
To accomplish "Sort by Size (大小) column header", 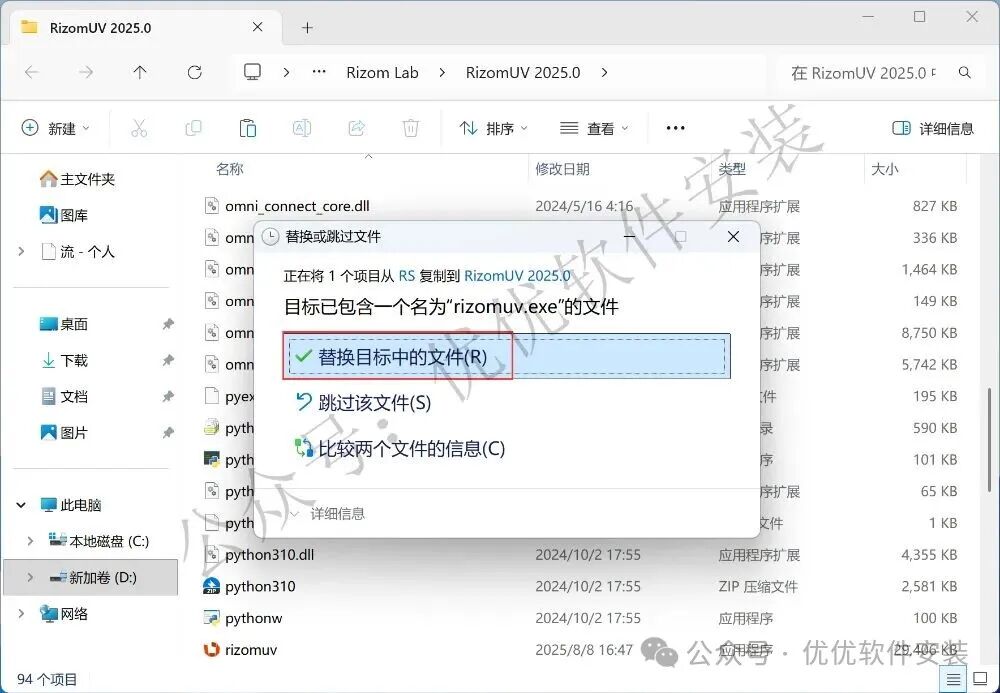I will pyautogui.click(x=885, y=169).
